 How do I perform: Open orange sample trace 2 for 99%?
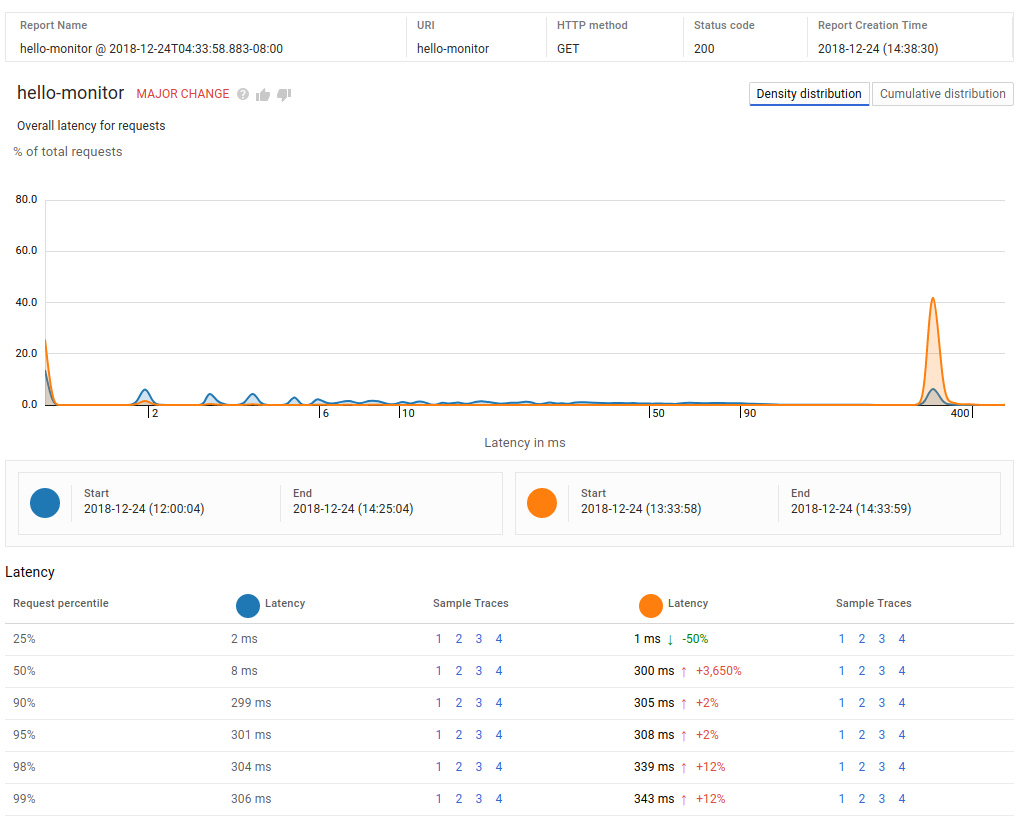[x=861, y=800]
